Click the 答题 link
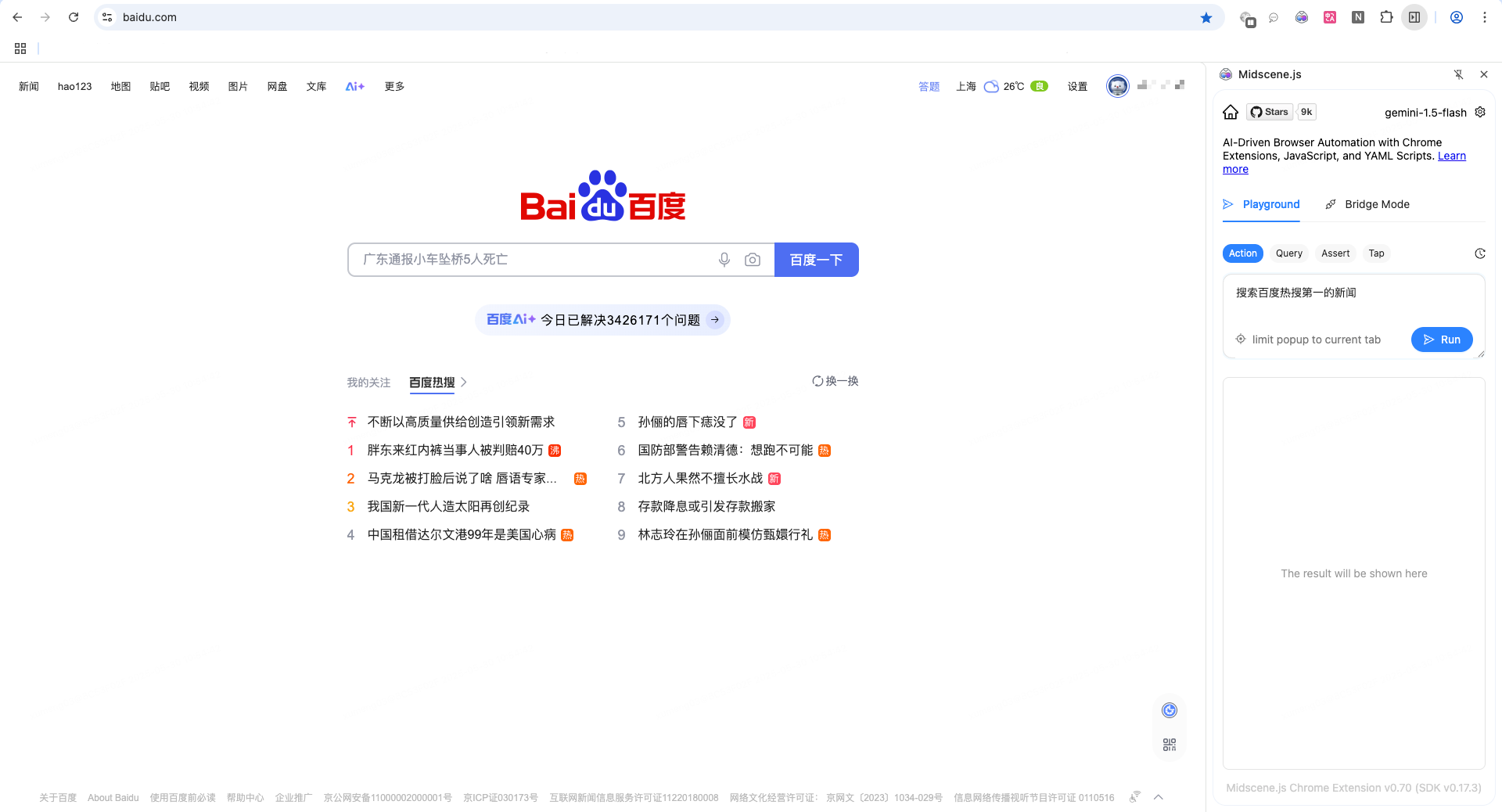1502x812 pixels. click(929, 86)
